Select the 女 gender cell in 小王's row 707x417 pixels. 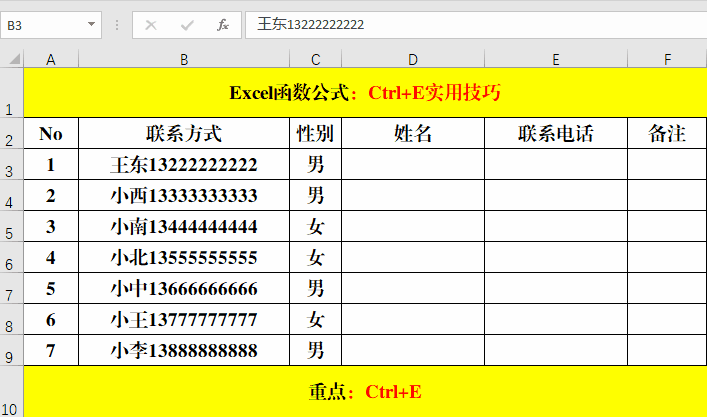(x=316, y=320)
